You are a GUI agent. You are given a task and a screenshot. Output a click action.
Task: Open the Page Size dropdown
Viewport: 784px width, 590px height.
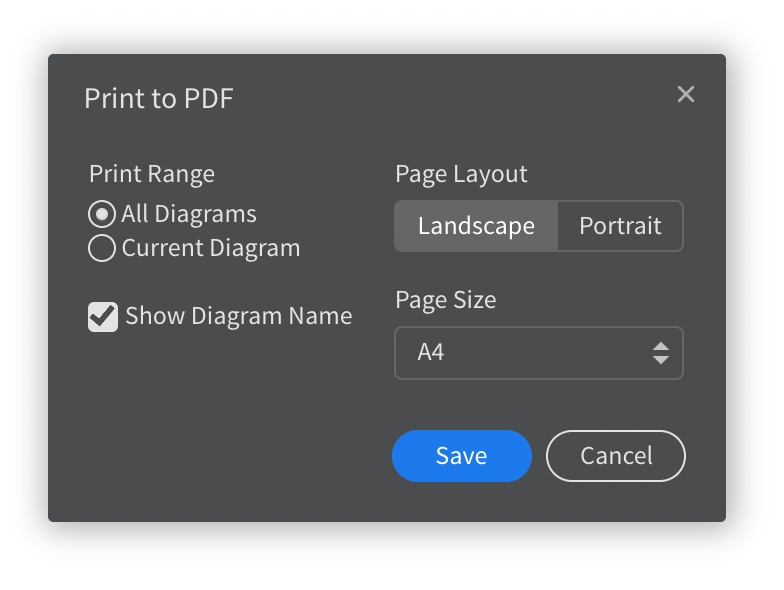click(x=538, y=353)
